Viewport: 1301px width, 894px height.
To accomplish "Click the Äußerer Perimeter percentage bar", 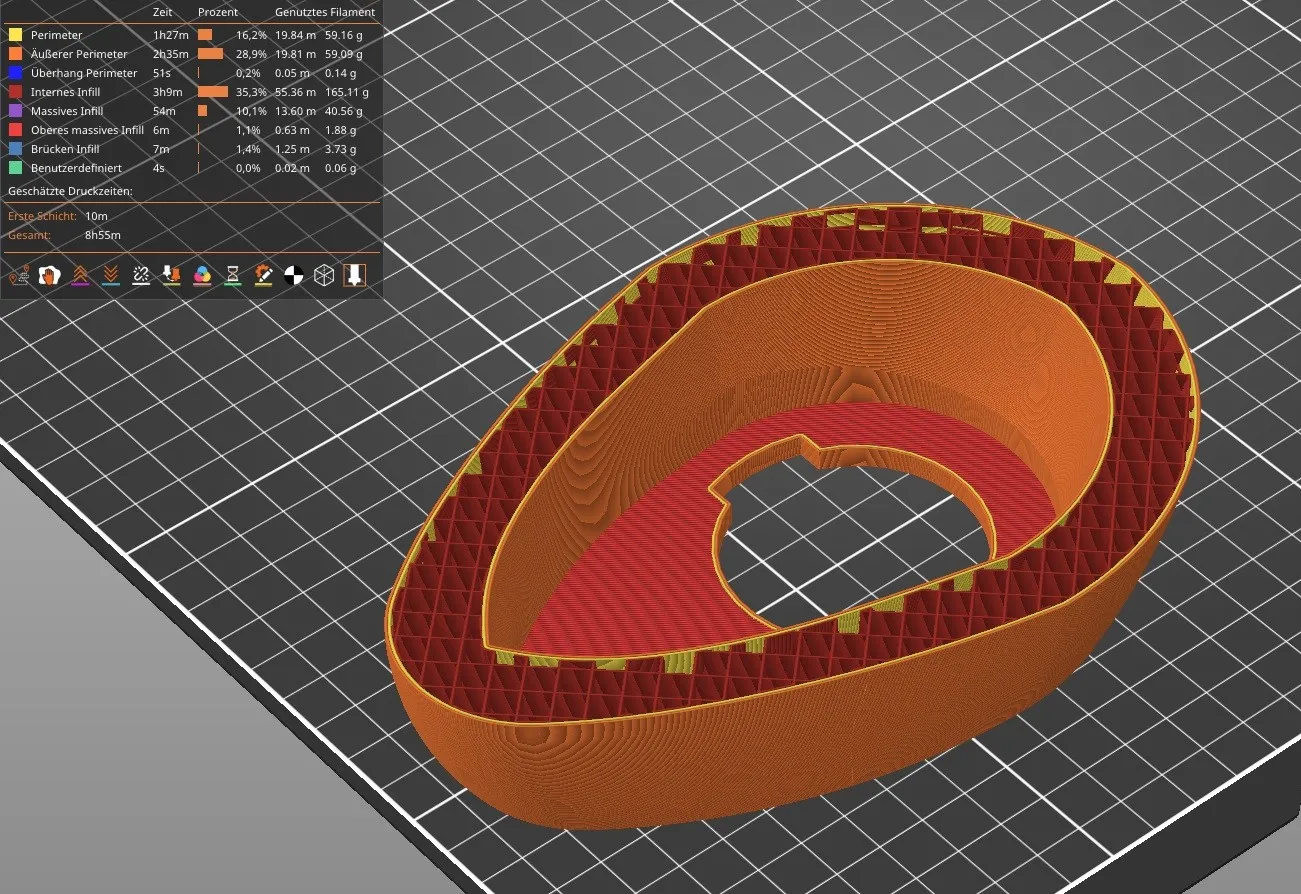I will (x=210, y=54).
